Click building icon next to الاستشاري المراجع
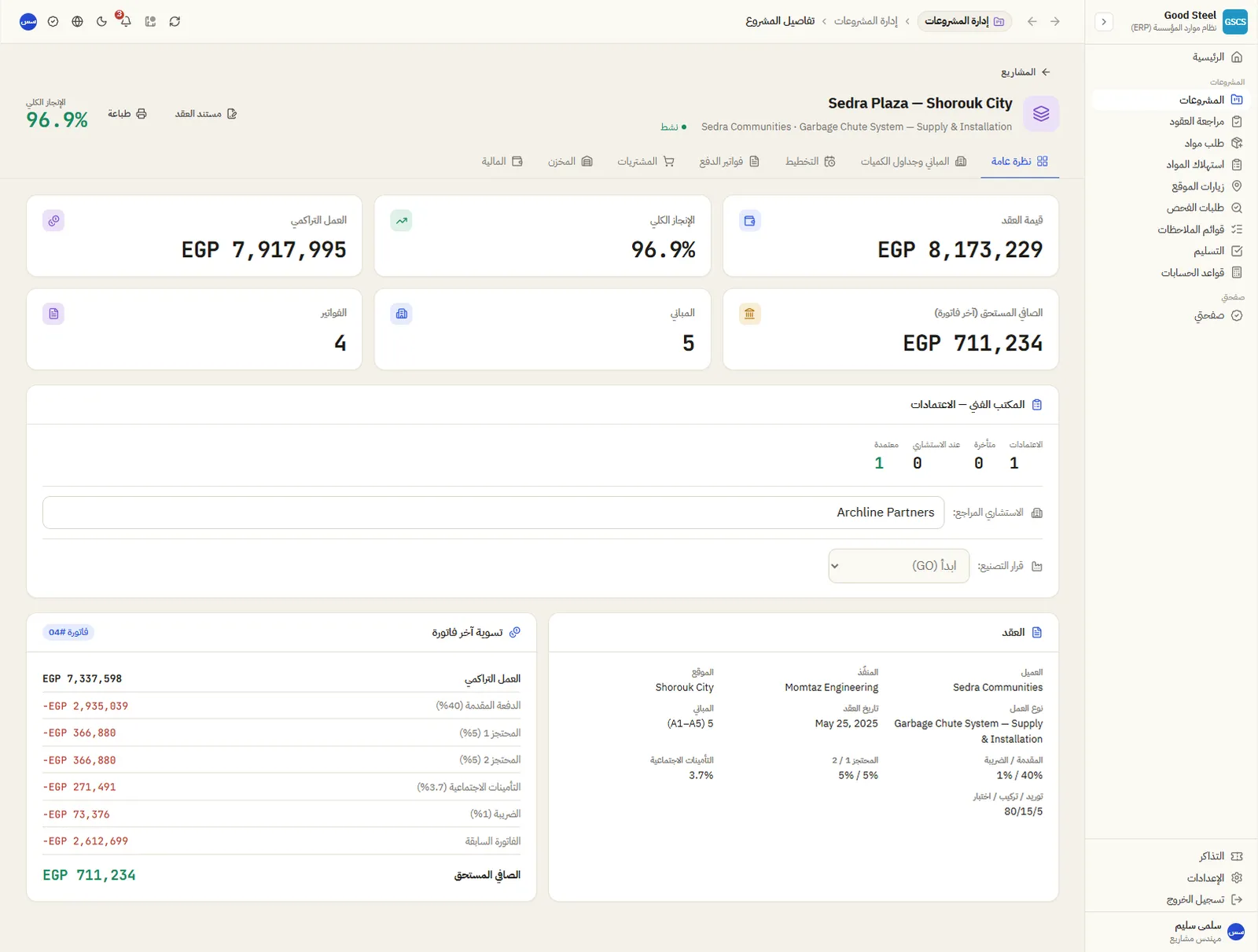Viewport: 1258px width, 952px height. 1037,513
